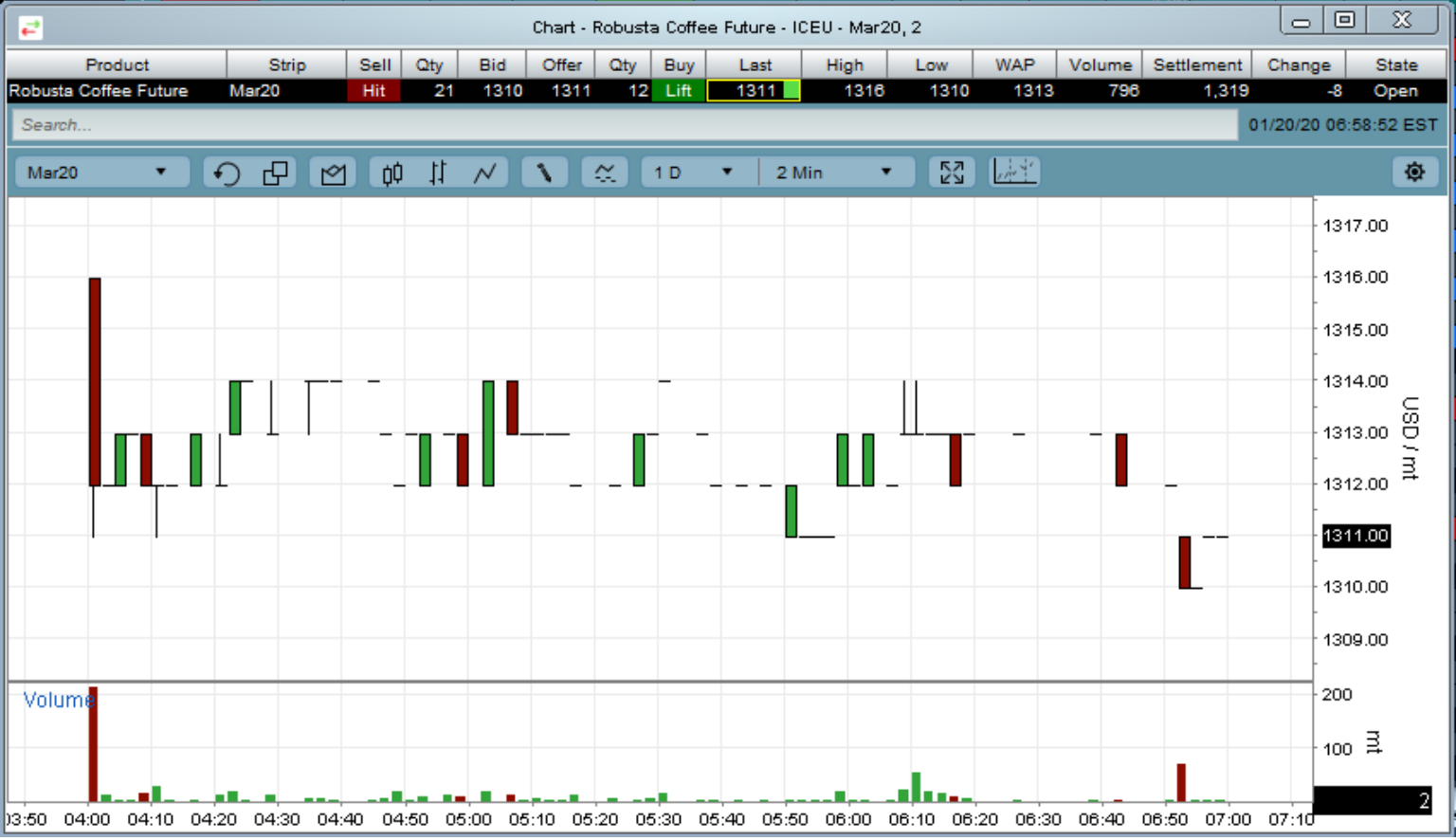Click the 1311.00 current price marker
This screenshot has height=840, width=1456.
(1356, 536)
